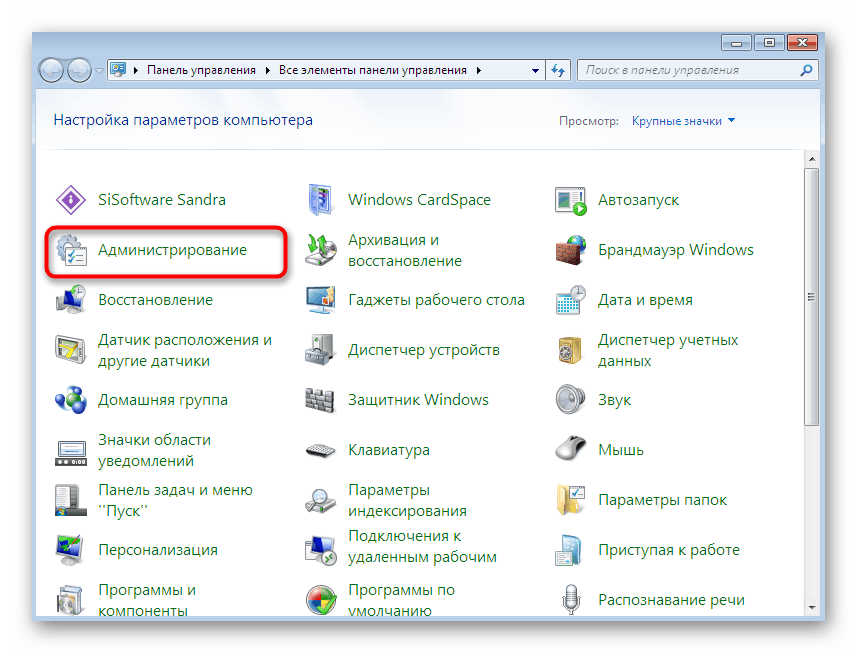Open the Восстановление link text

pyautogui.click(x=156, y=300)
